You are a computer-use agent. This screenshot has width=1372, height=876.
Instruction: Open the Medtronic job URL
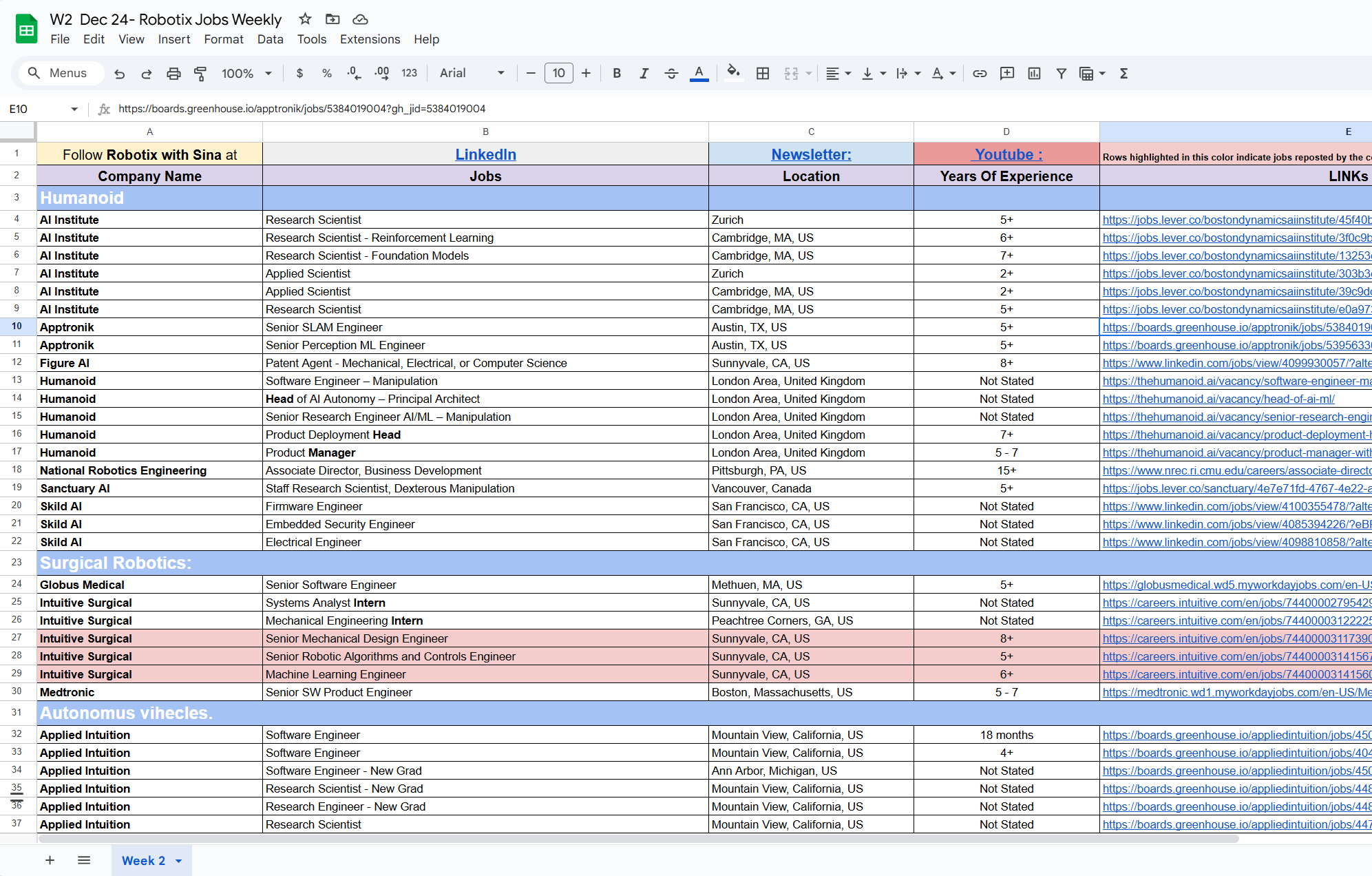1236,692
